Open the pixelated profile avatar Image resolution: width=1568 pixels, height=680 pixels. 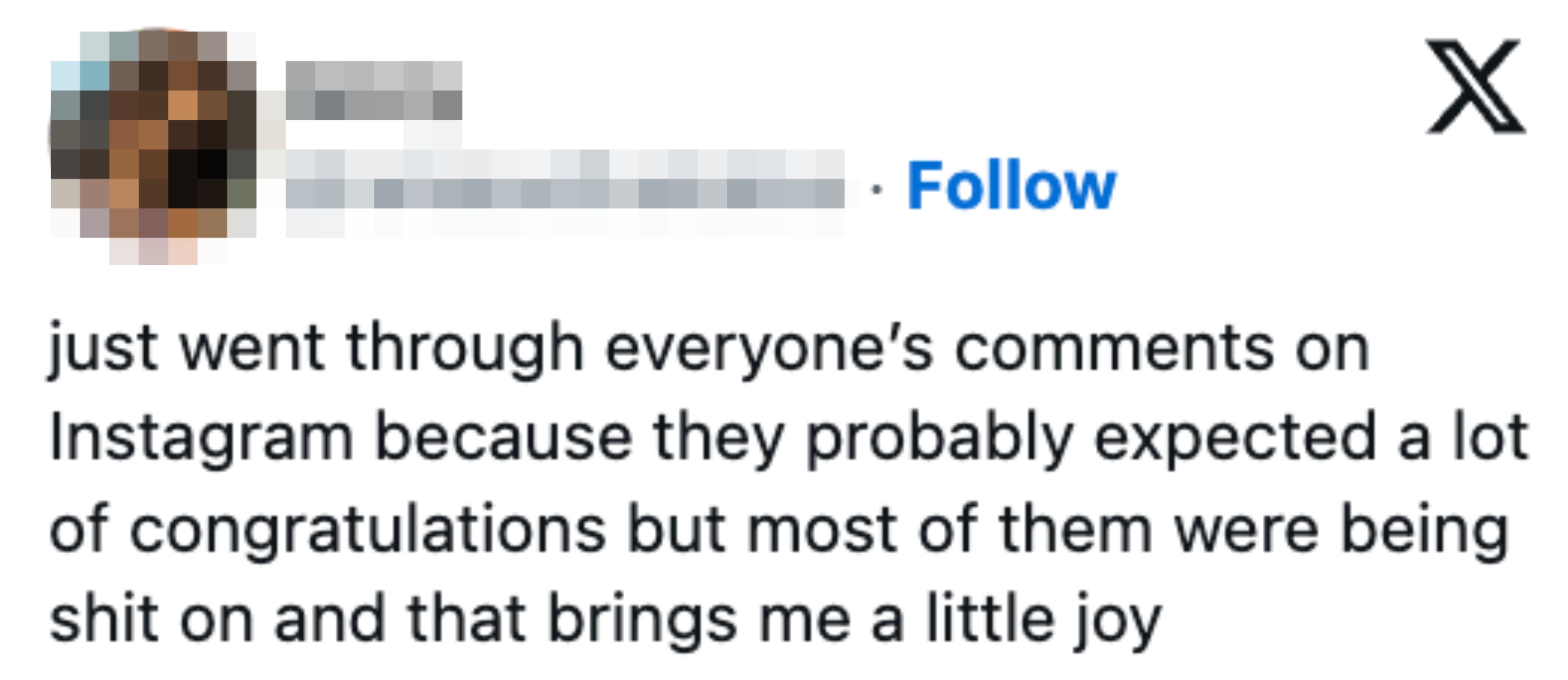click(x=153, y=146)
